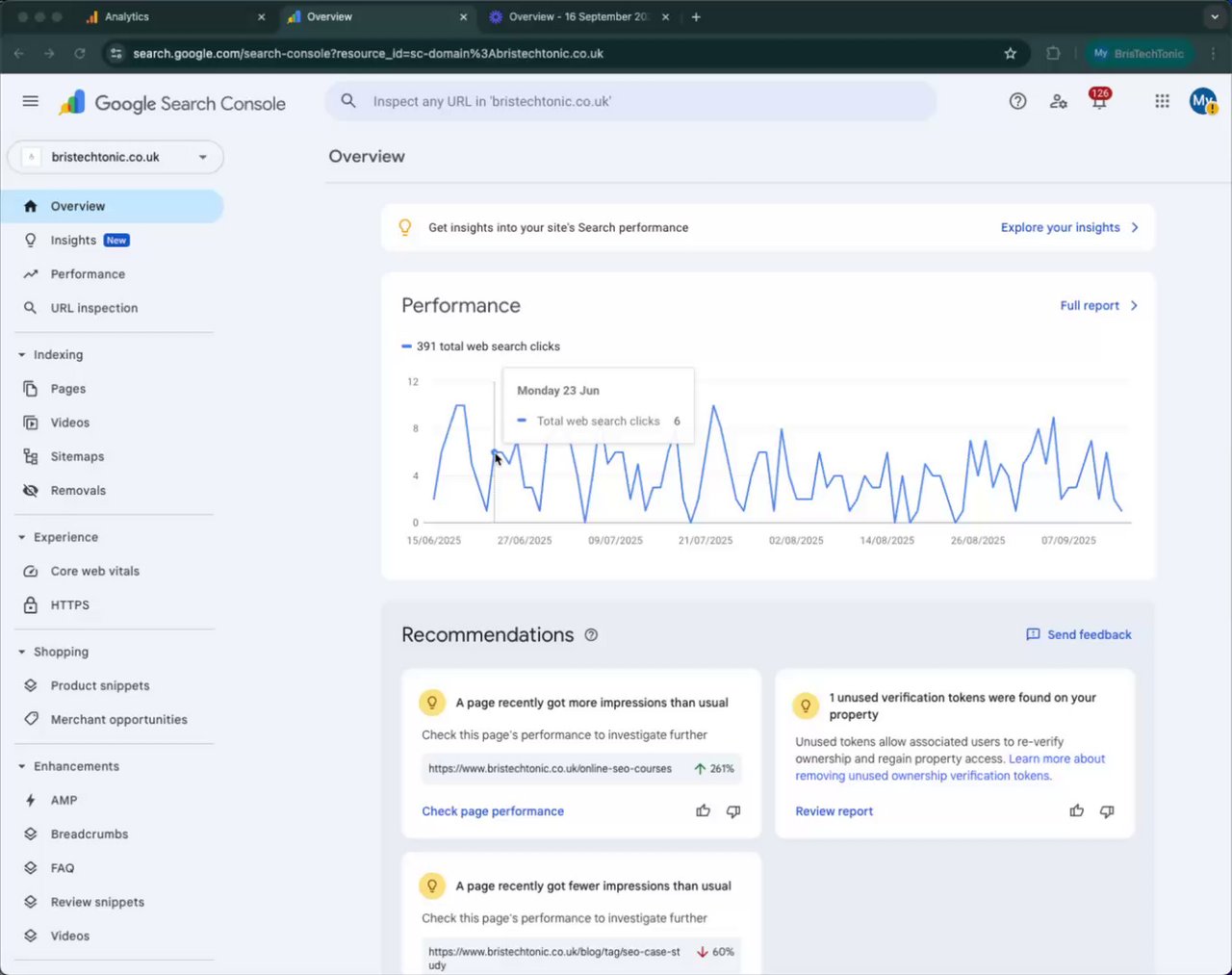Viewport: 1232px width, 975px height.
Task: Click the Send feedback button
Action: tap(1079, 635)
